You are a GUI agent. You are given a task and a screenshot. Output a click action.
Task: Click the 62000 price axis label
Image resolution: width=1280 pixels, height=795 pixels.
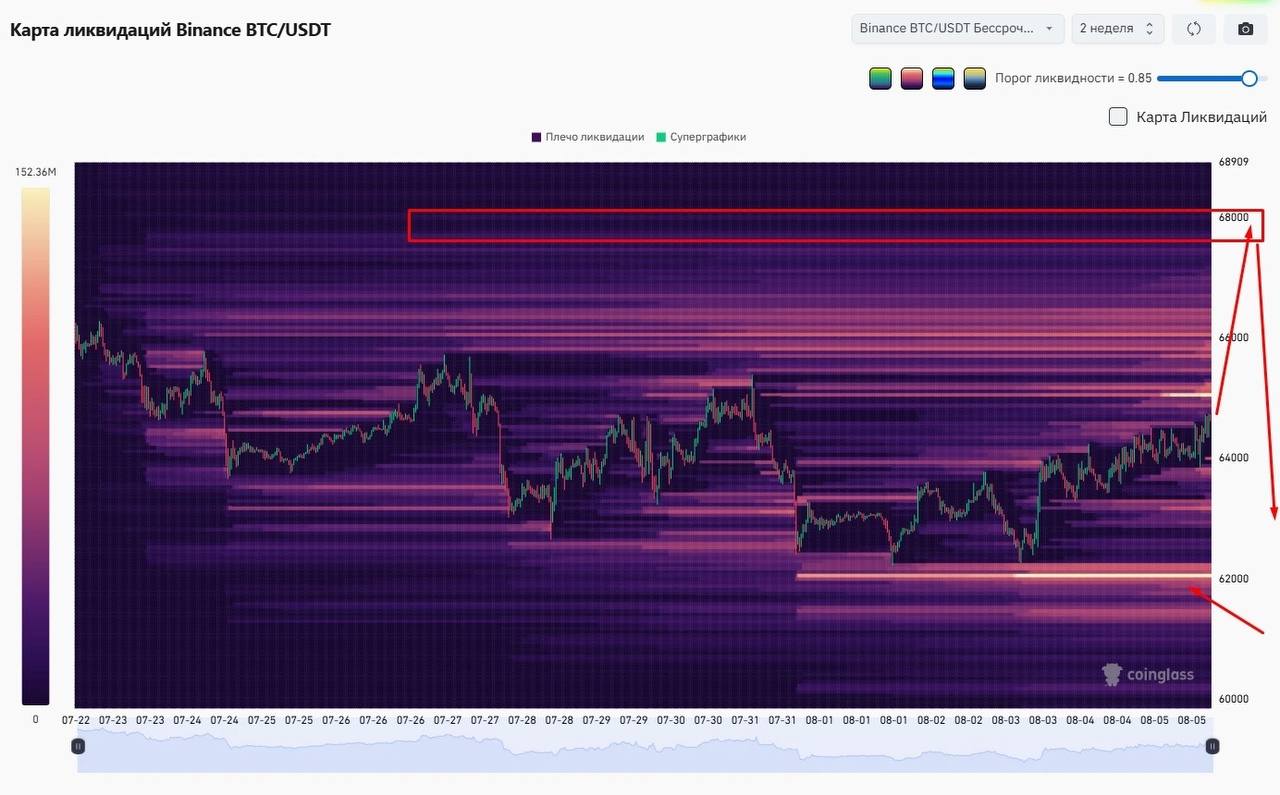pyautogui.click(x=1234, y=579)
